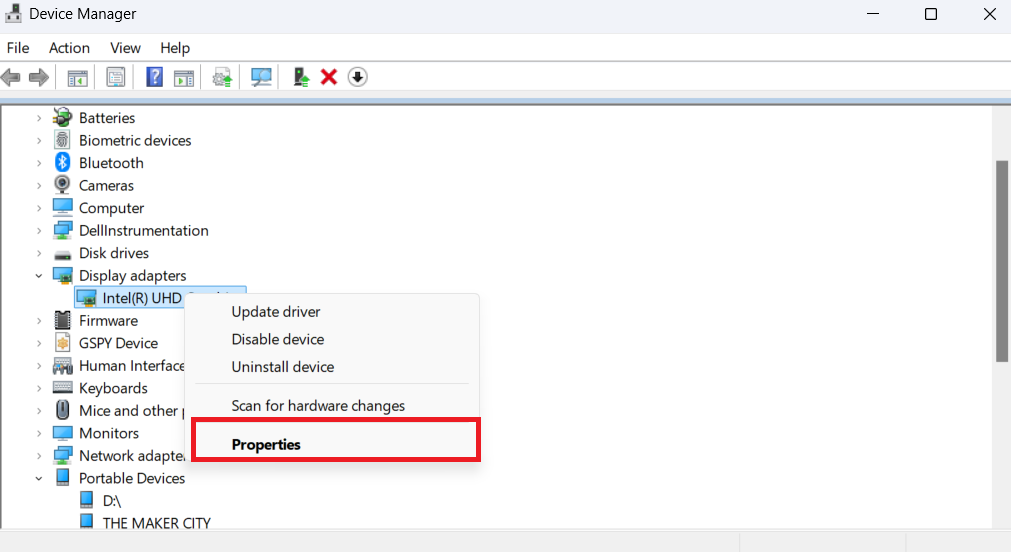Select the GSPY Device label
The width and height of the screenshot is (1011, 552).
118,343
